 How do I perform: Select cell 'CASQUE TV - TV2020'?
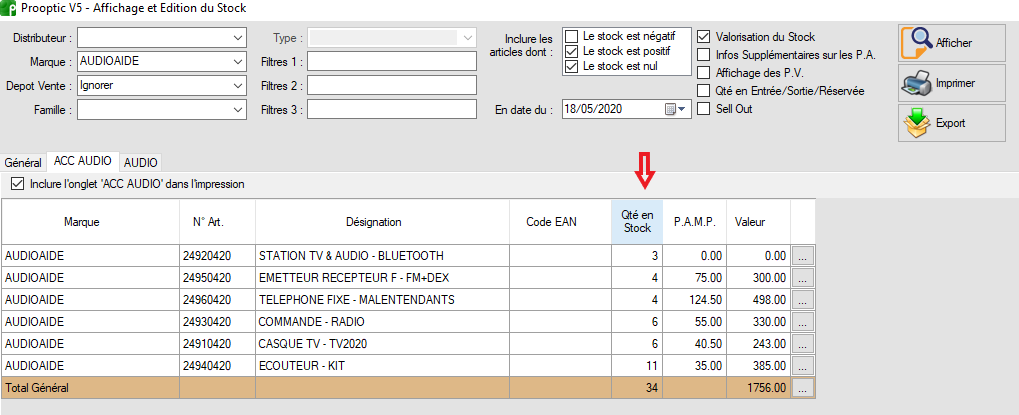tap(383, 344)
